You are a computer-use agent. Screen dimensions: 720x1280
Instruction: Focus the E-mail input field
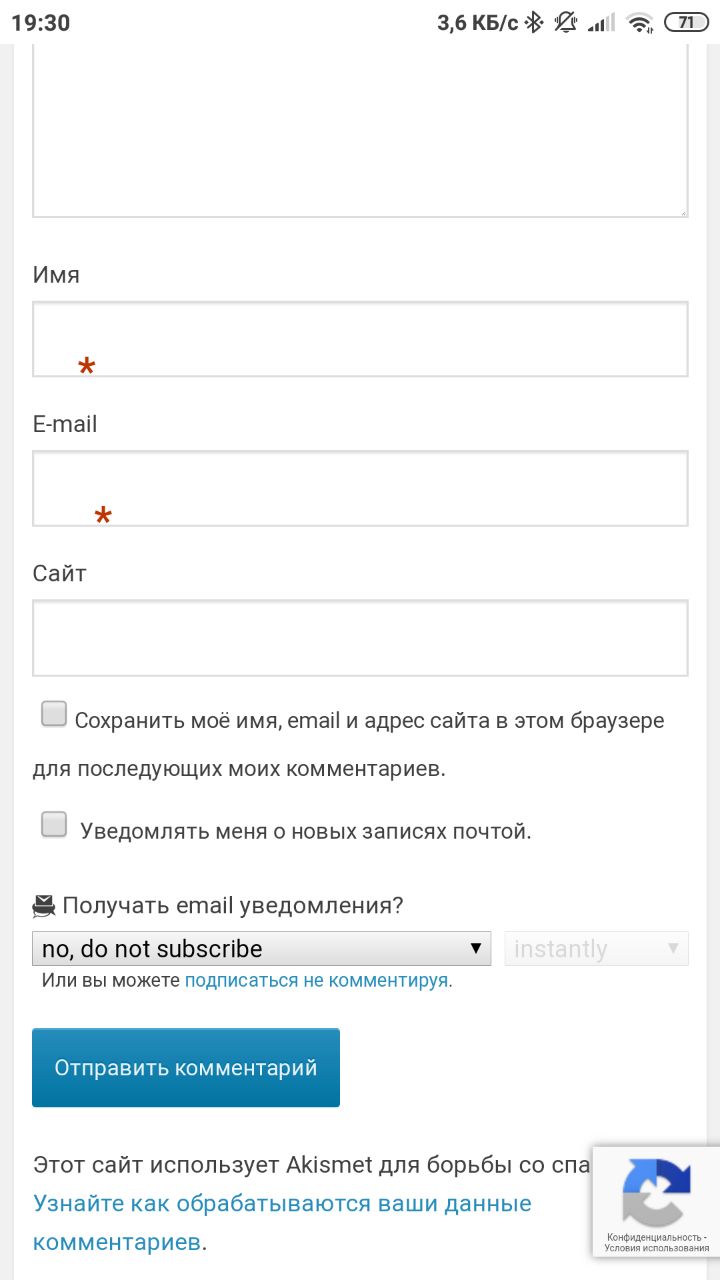click(x=360, y=488)
